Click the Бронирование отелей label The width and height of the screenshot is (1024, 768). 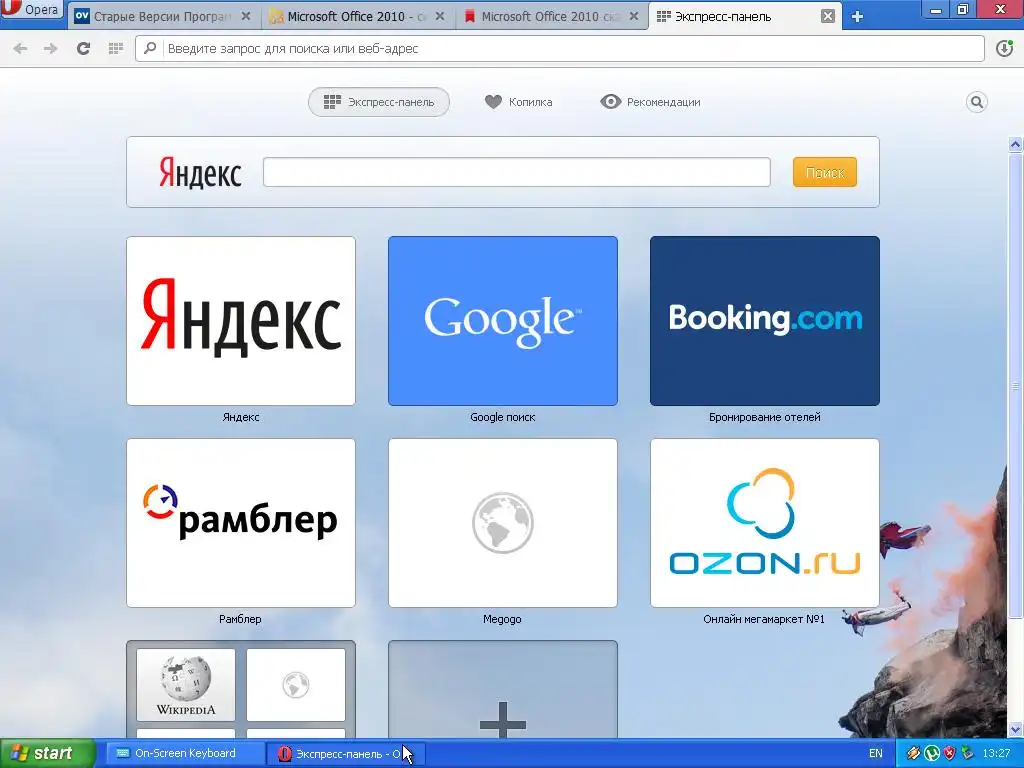point(765,417)
